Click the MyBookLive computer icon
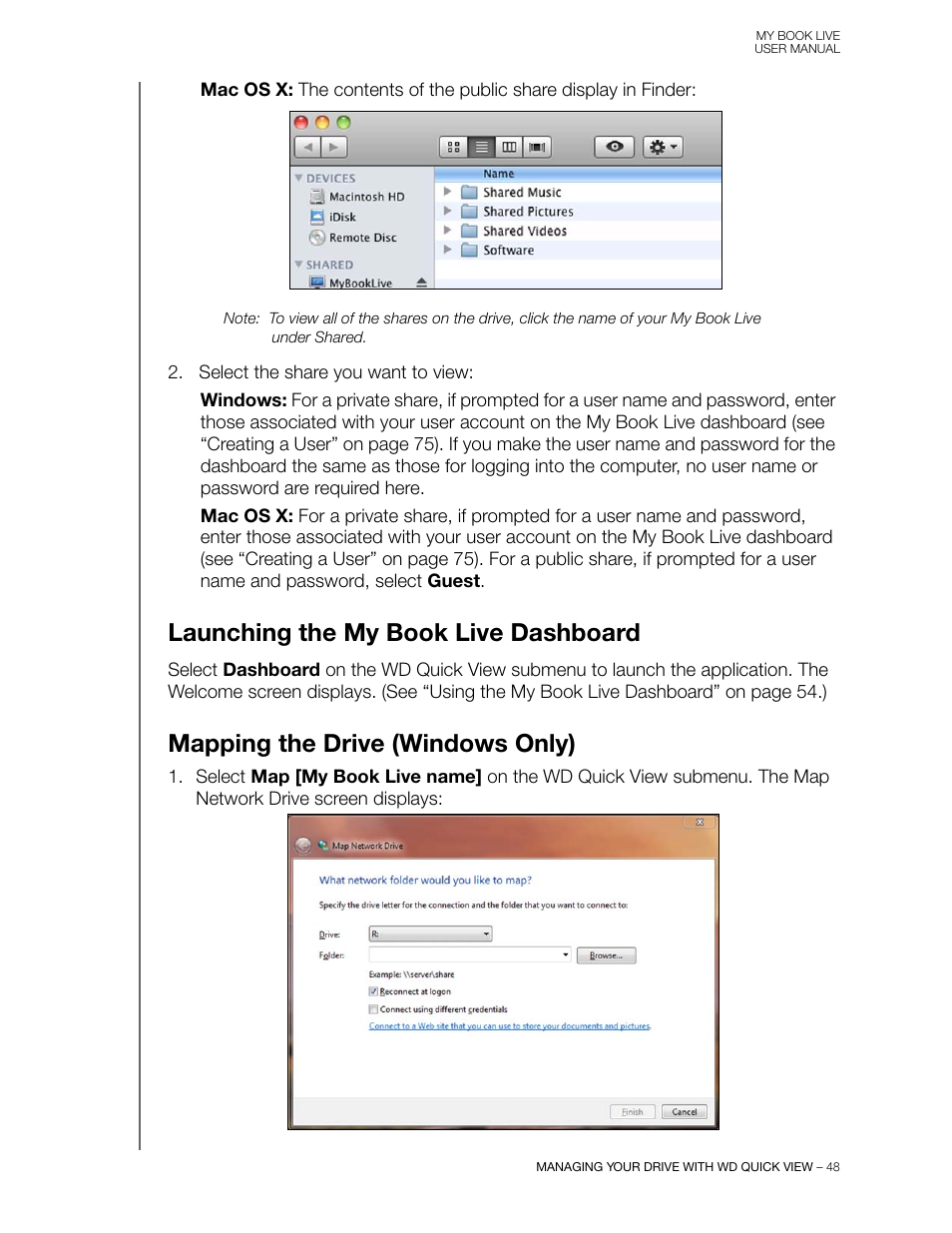This screenshot has width=952, height=1233. pyautogui.click(x=317, y=283)
